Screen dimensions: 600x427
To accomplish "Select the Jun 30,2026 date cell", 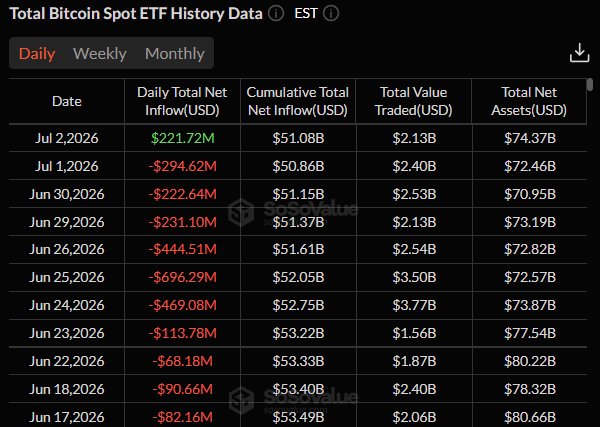I will [x=67, y=194].
